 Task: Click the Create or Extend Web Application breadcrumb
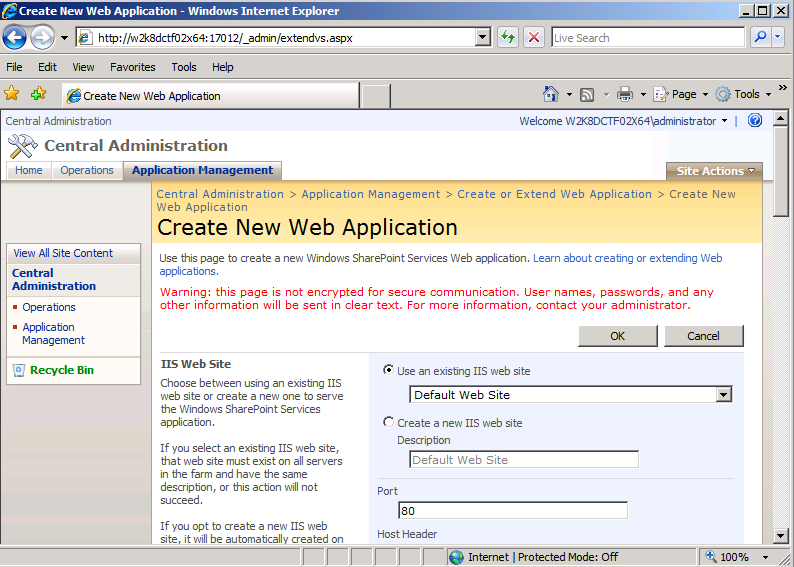[x=554, y=194]
